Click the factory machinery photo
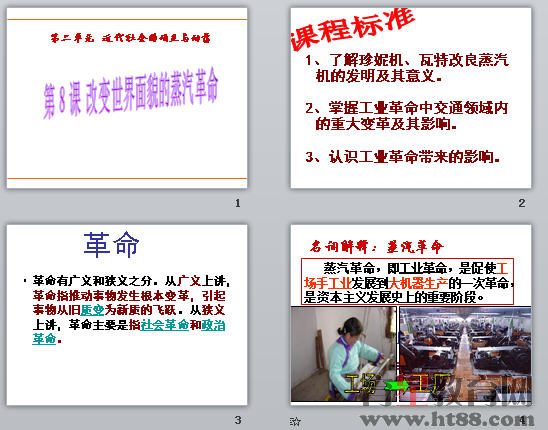This screenshot has width=548, height=430. click(x=465, y=354)
